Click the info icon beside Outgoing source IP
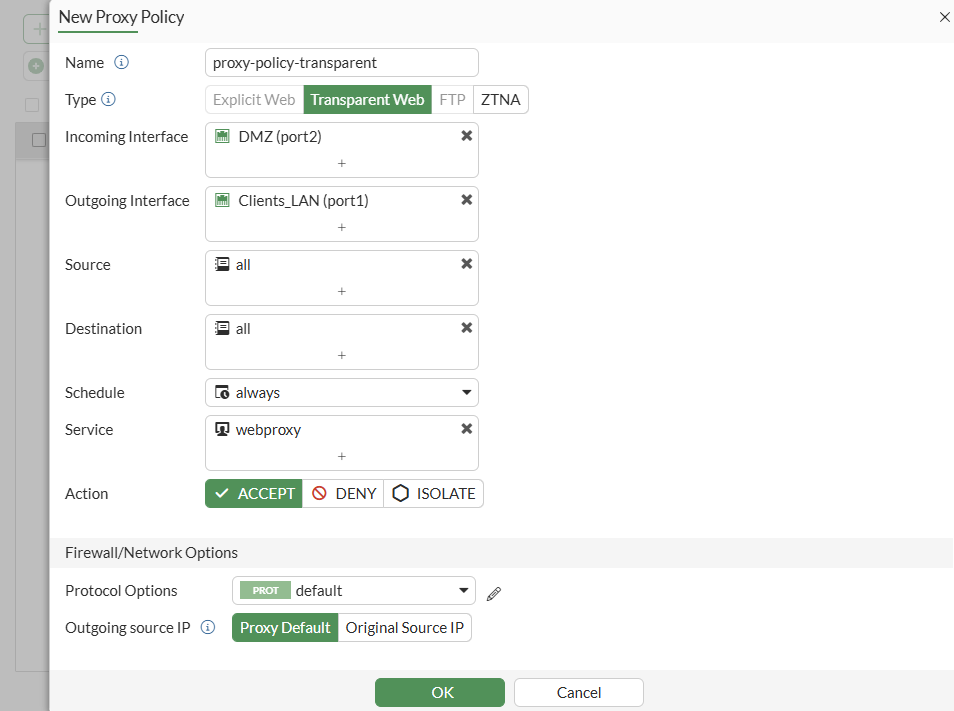 pyautogui.click(x=210, y=627)
